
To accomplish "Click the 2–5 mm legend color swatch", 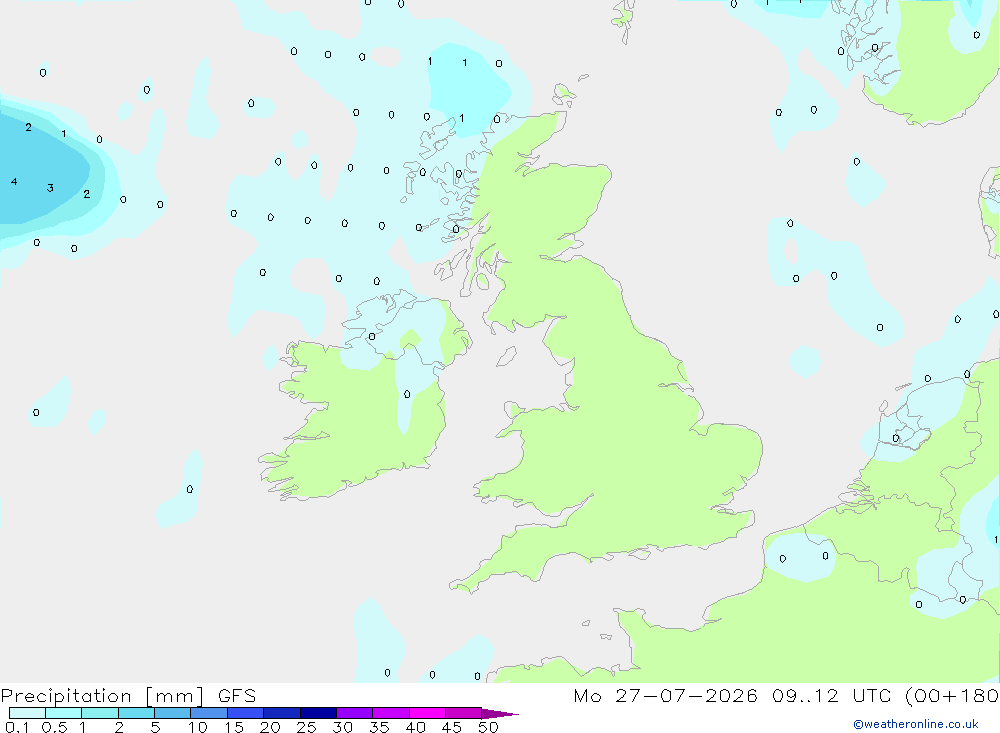I will pos(136,713).
